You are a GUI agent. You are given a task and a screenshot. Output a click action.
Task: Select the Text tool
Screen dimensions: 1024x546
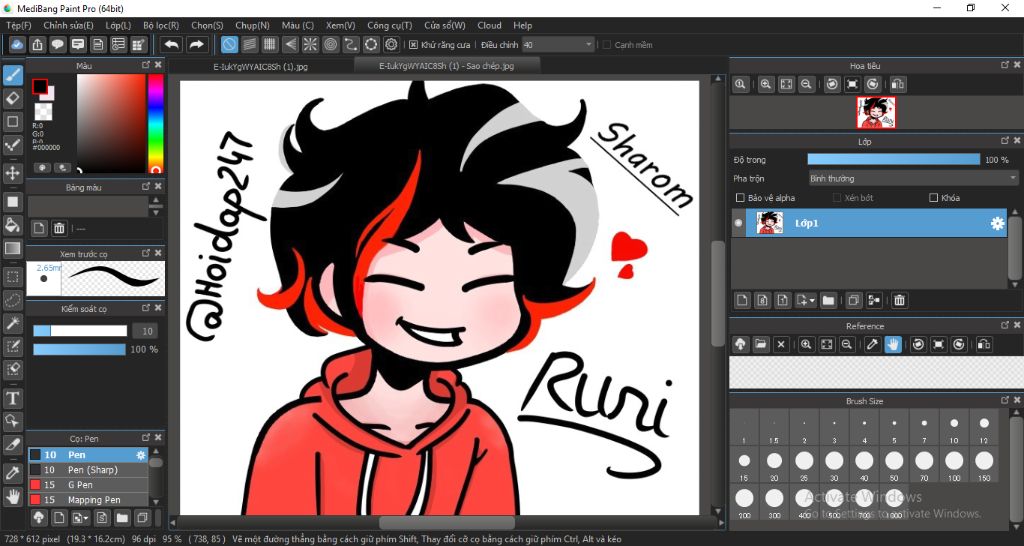pos(12,397)
